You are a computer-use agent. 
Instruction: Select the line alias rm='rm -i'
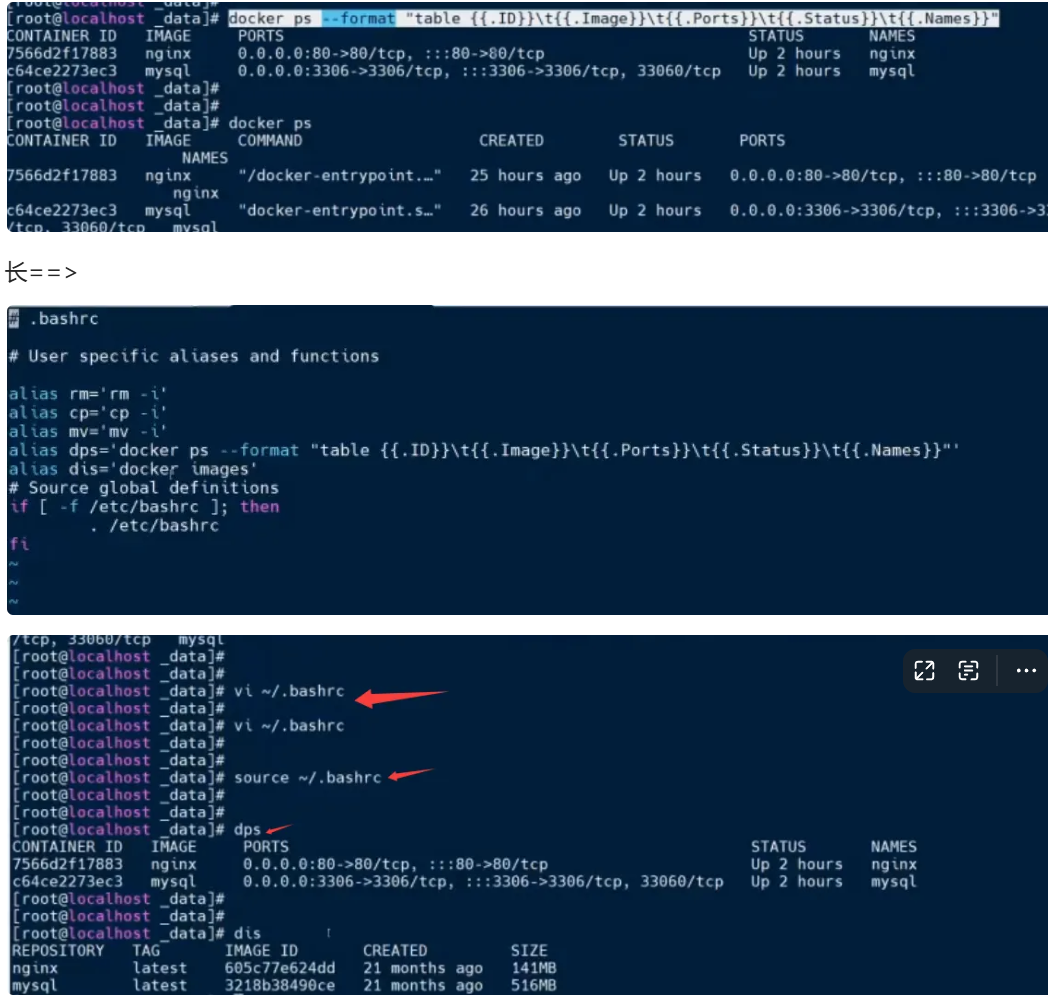[88, 394]
